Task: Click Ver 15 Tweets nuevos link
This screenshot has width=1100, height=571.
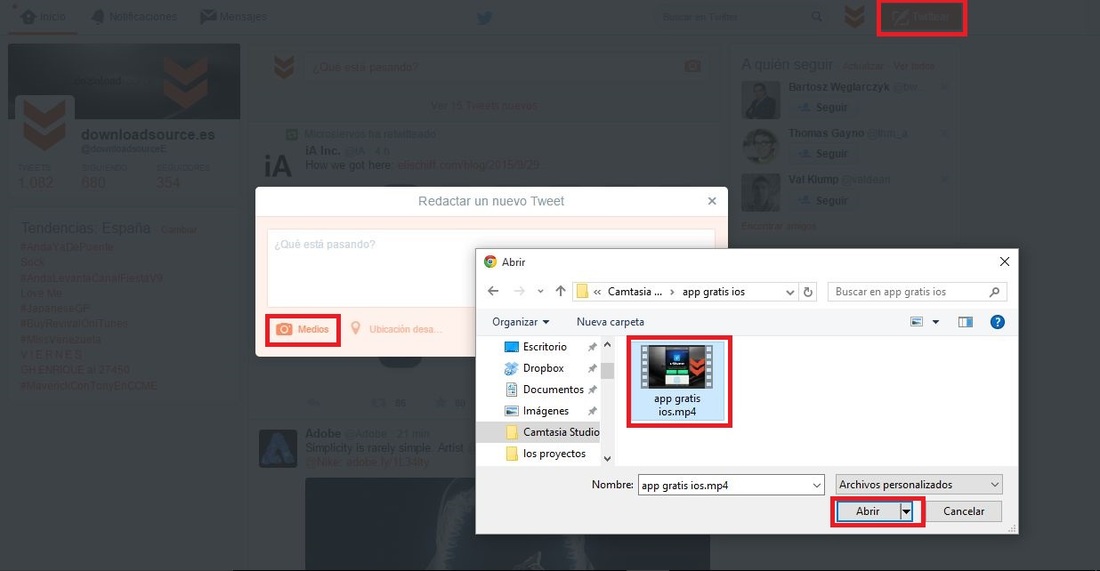Action: point(484,105)
